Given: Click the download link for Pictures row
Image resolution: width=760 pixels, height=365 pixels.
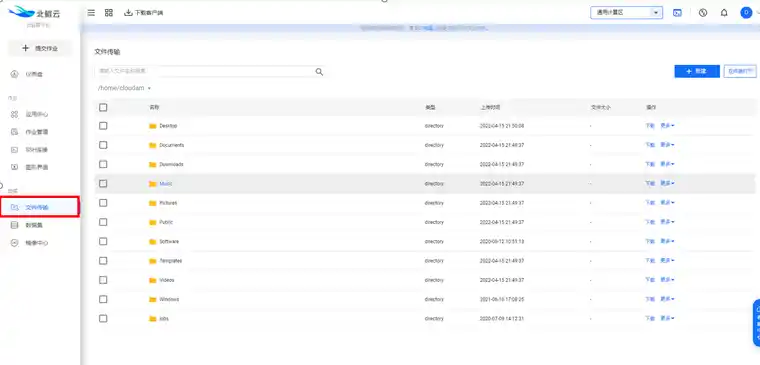Looking at the screenshot, I should point(650,203).
